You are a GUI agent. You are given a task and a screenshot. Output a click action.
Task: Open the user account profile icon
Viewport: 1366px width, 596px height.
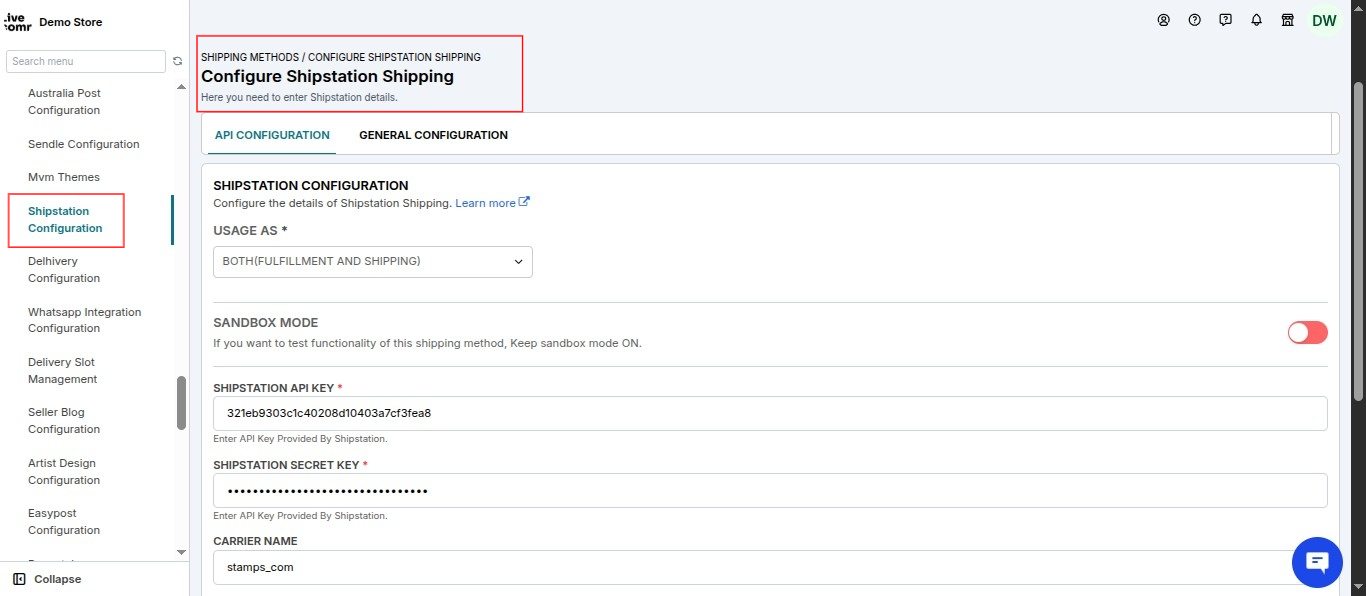tap(1163, 20)
